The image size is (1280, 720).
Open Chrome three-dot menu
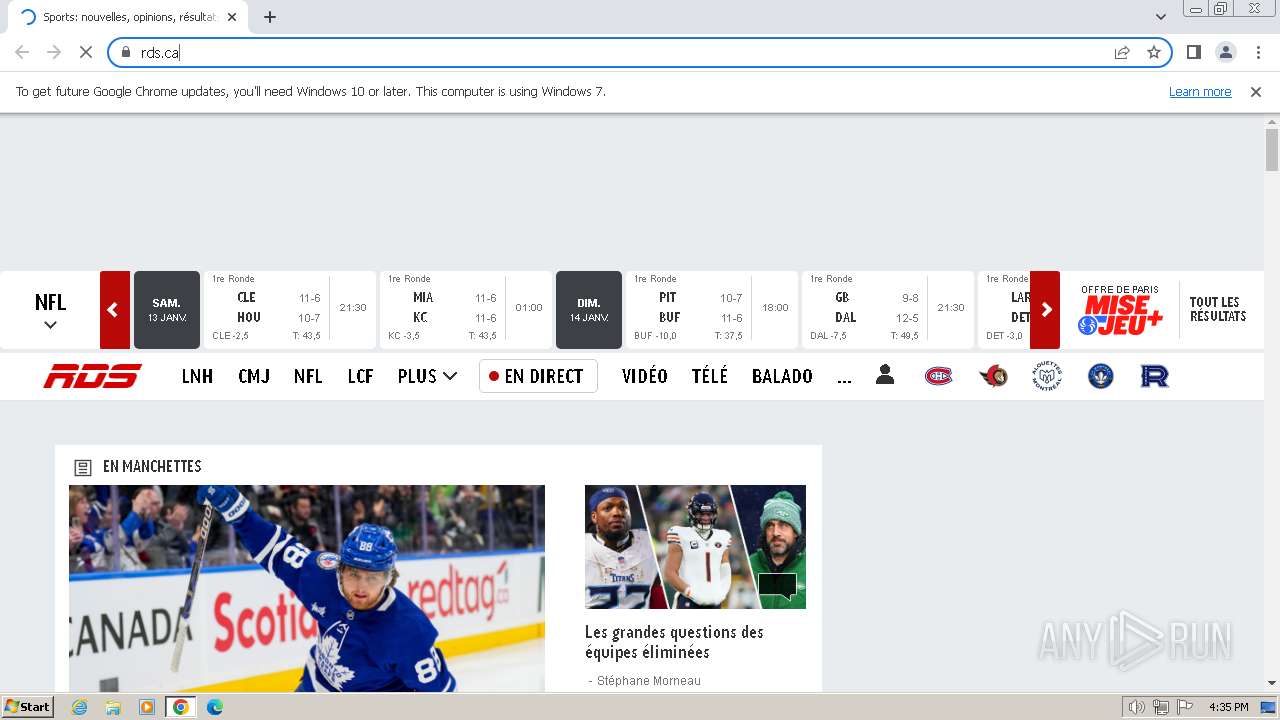(1258, 52)
